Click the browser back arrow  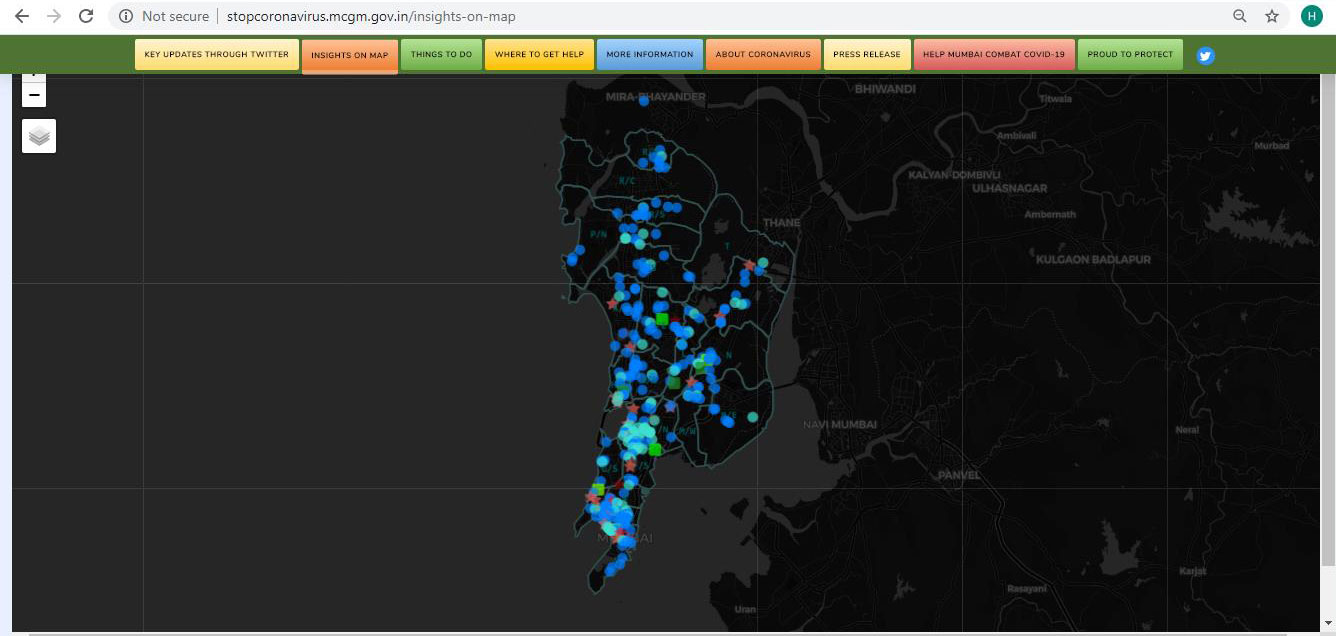point(21,16)
